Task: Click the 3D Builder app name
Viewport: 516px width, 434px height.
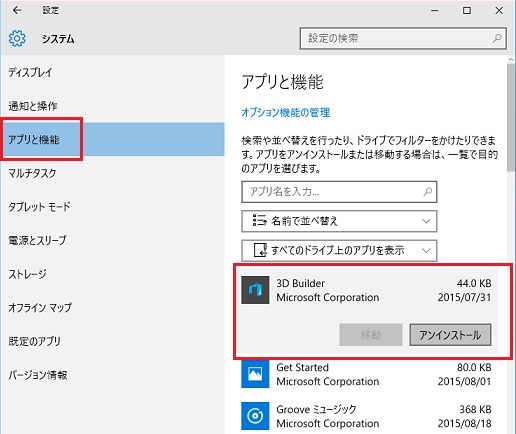Action: pyautogui.click(x=300, y=283)
